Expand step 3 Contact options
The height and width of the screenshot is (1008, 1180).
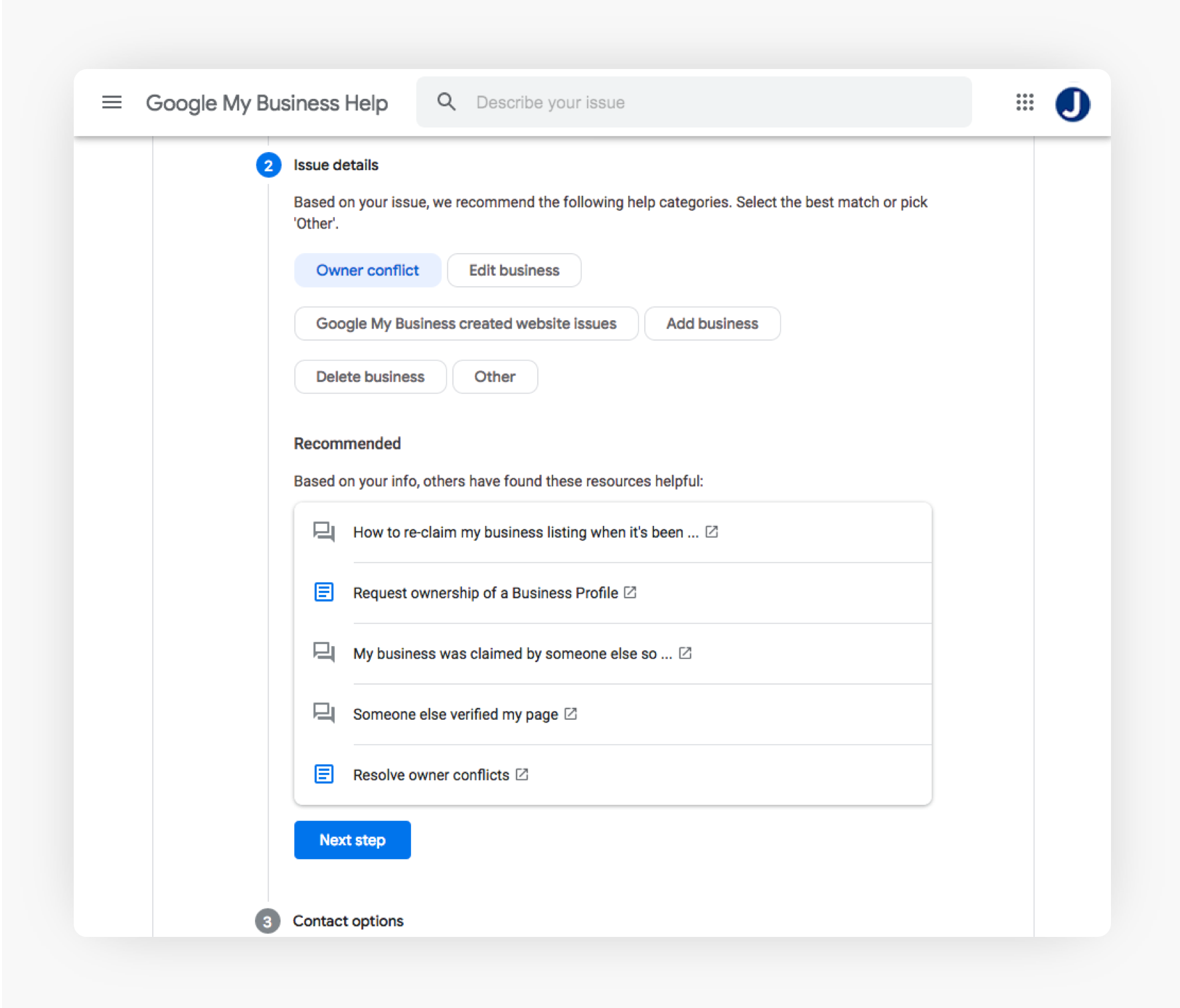(x=347, y=921)
